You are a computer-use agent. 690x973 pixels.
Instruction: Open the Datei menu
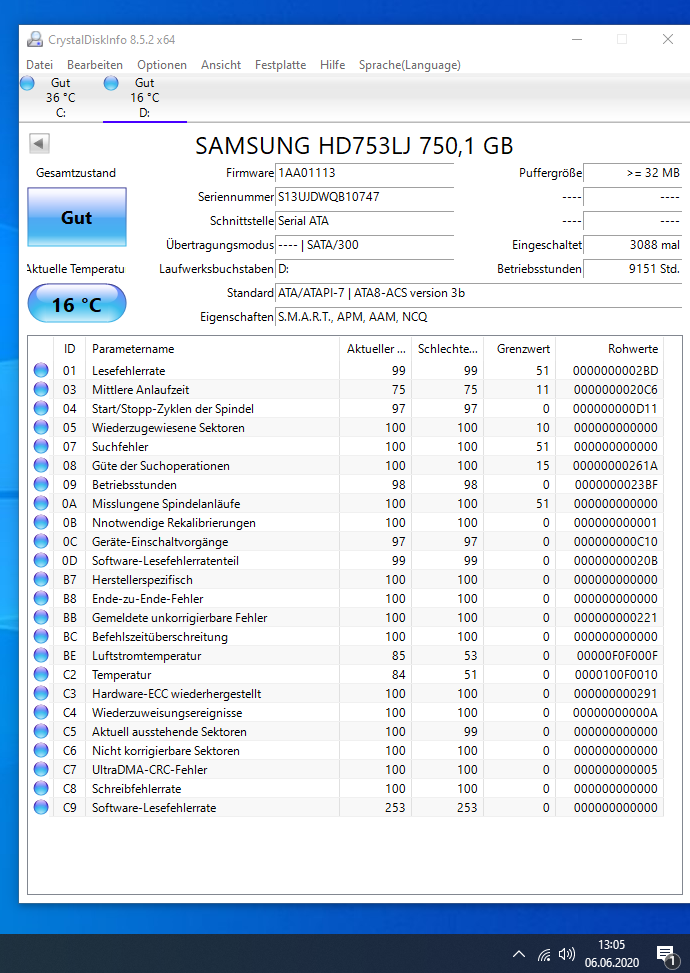click(39, 65)
